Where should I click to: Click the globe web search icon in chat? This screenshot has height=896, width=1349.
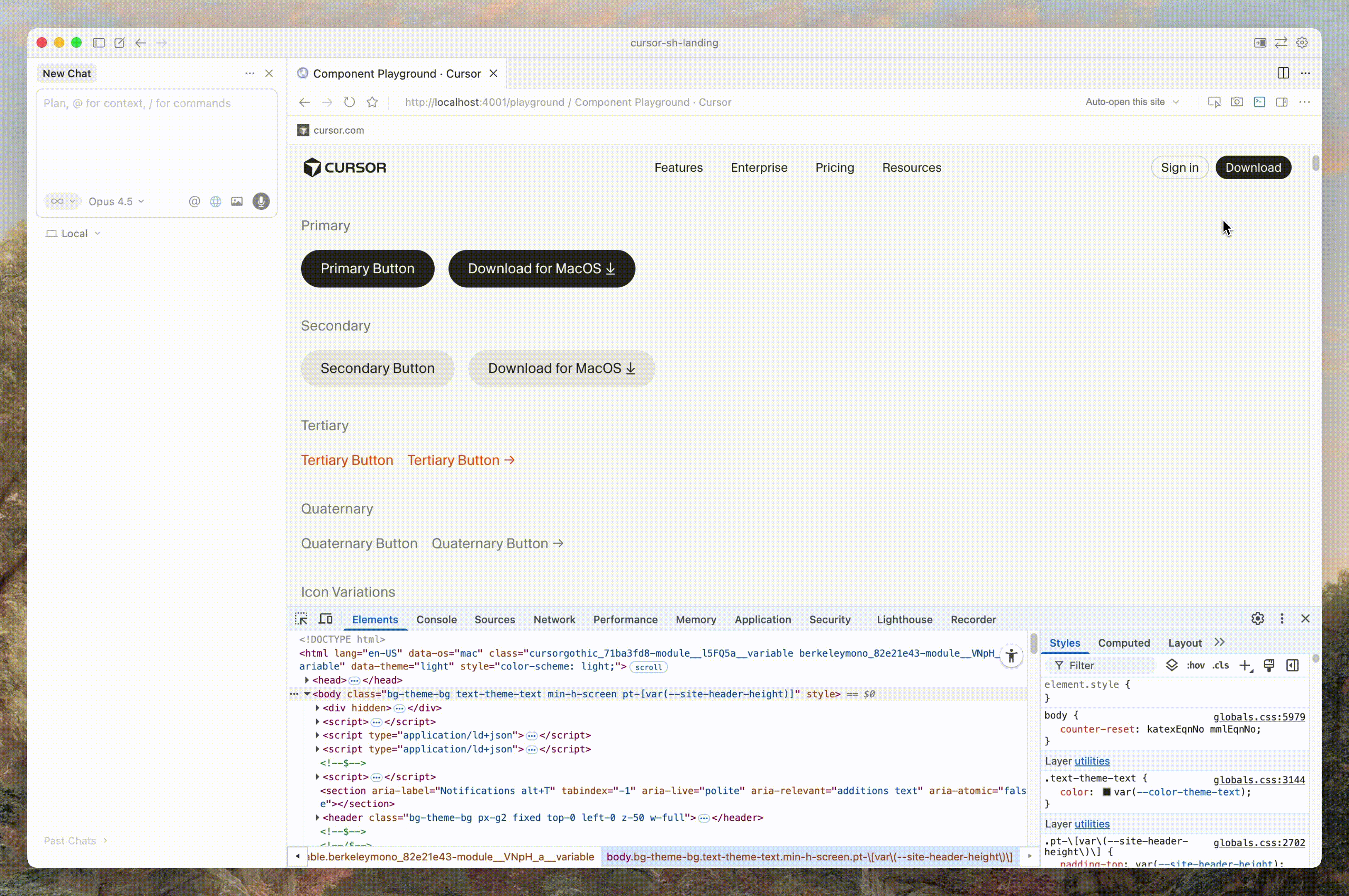pyautogui.click(x=215, y=201)
